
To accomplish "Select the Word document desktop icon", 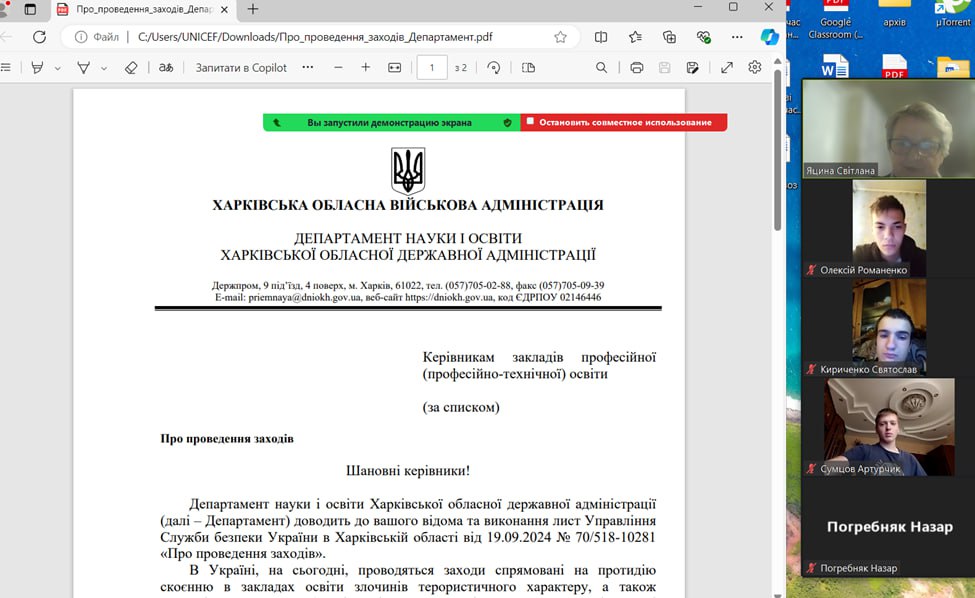I will pos(834,66).
